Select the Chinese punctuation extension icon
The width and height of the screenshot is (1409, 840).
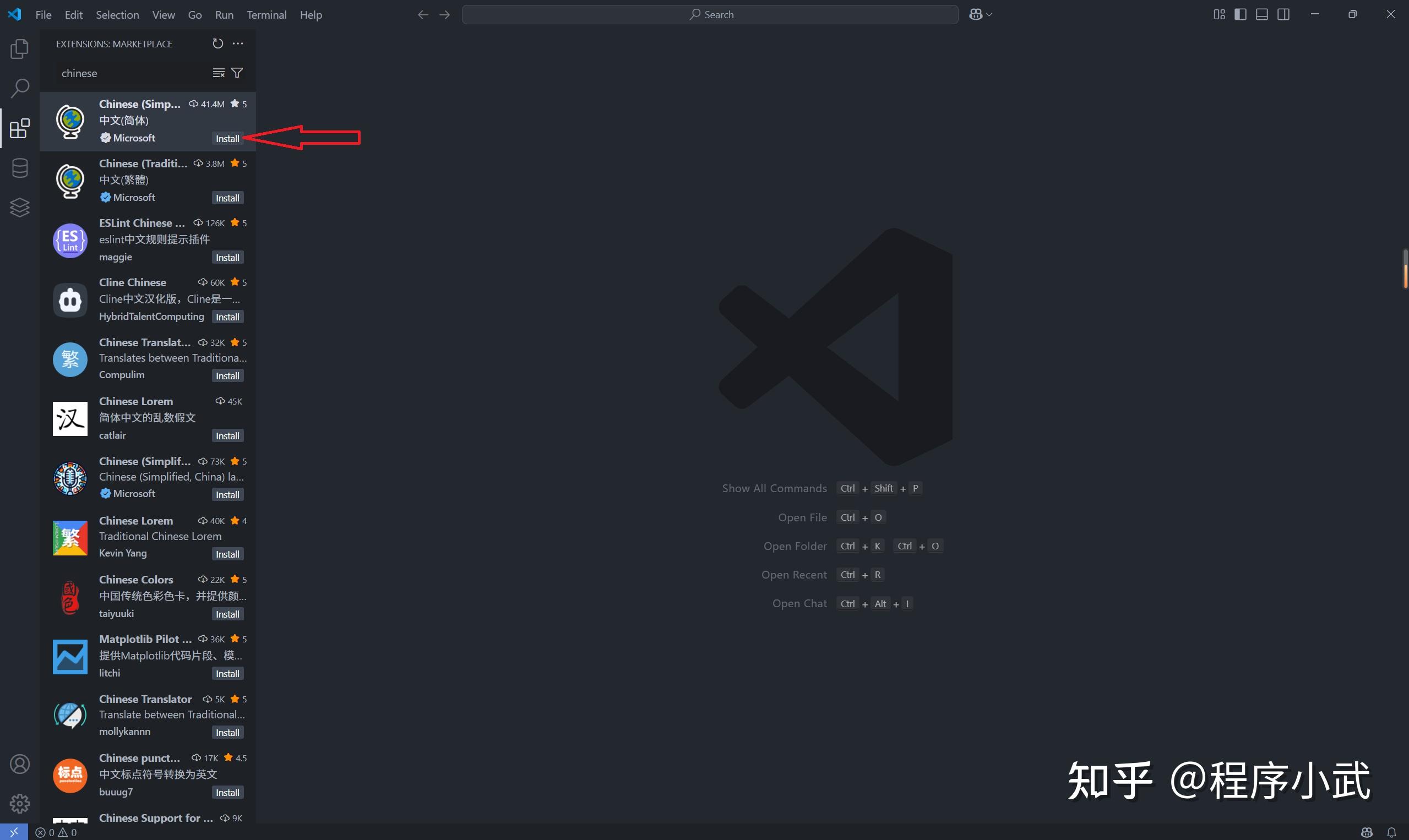tap(70, 776)
